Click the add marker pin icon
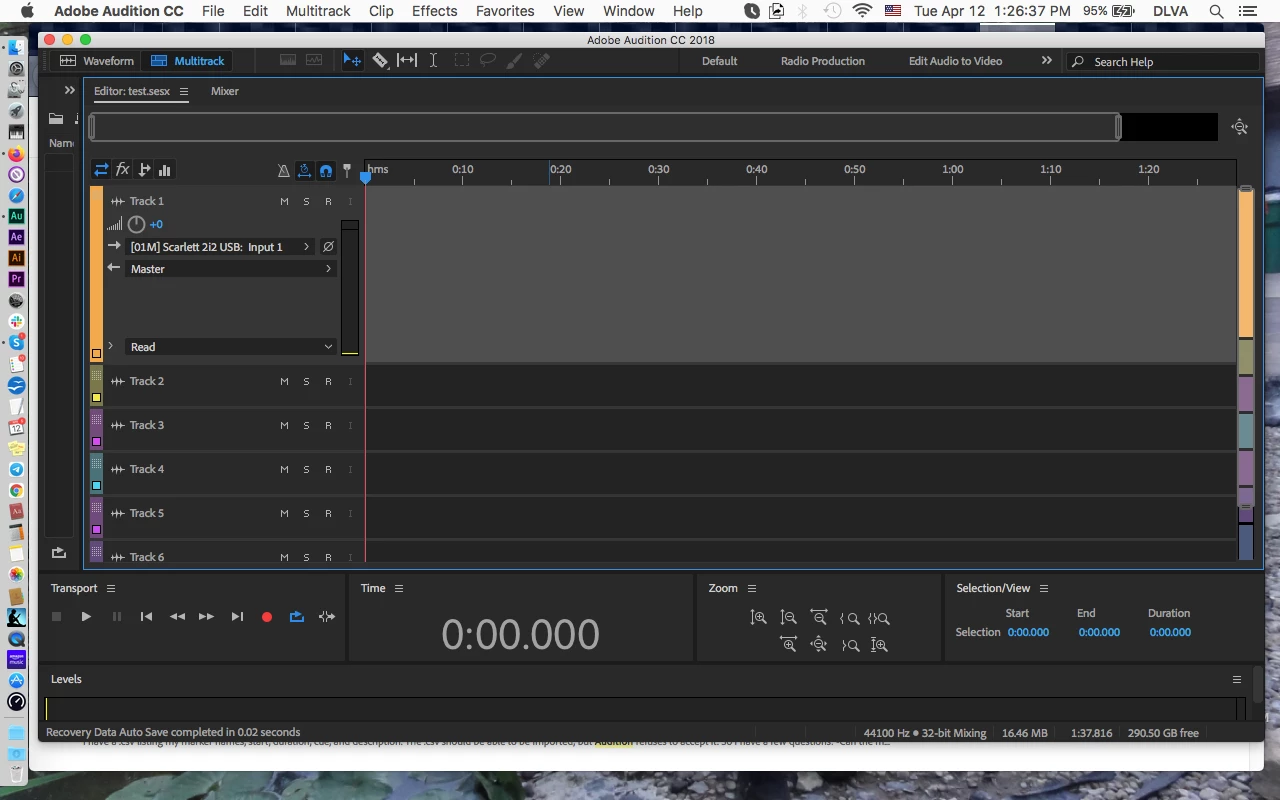The image size is (1280, 800). (347, 171)
